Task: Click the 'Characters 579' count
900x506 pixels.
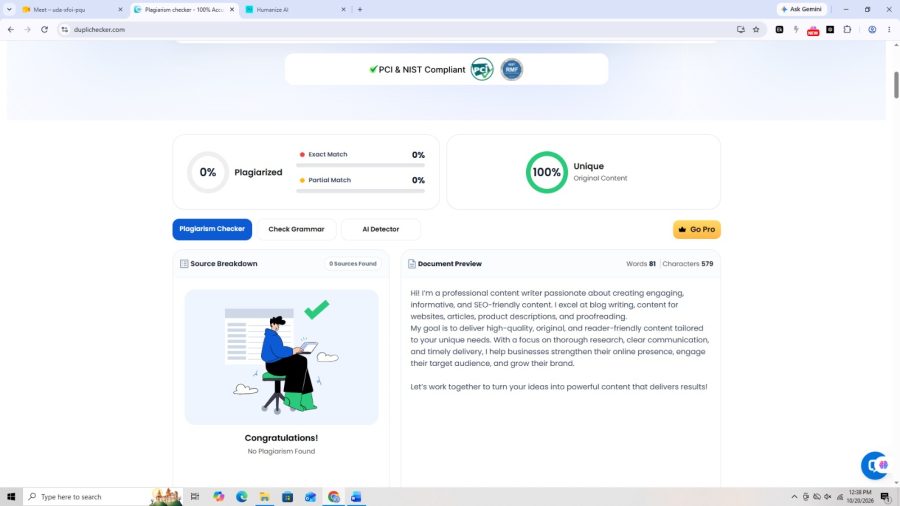Action: click(688, 264)
